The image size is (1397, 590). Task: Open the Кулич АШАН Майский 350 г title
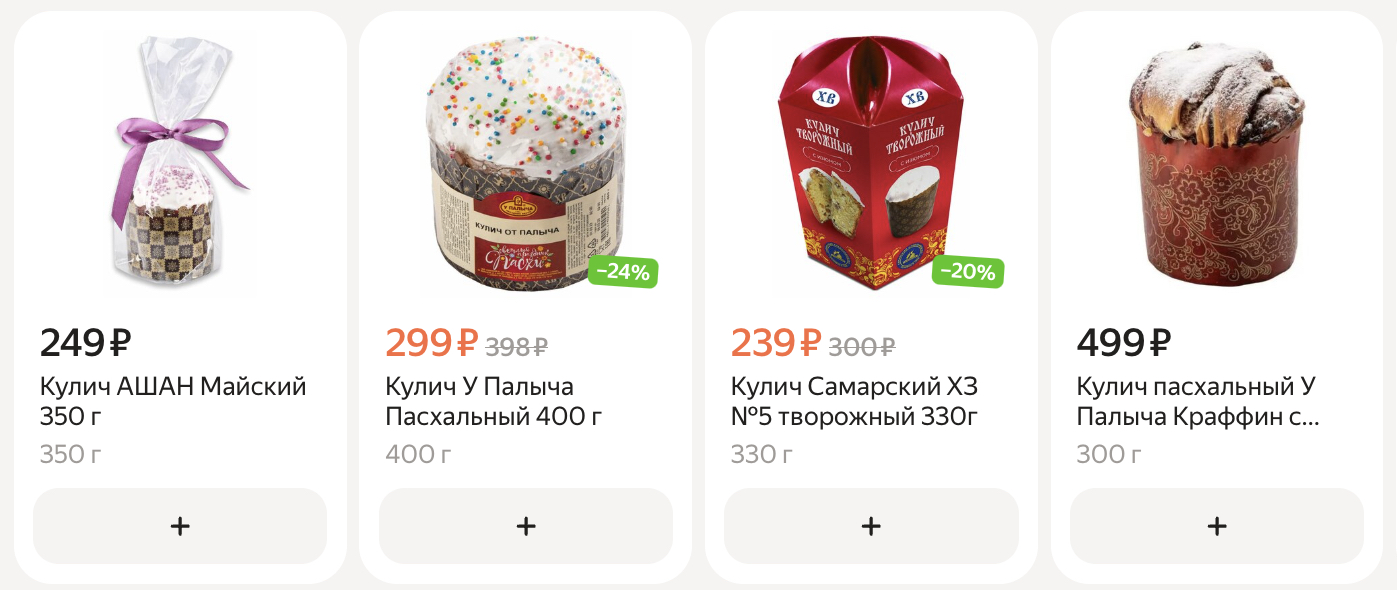pyautogui.click(x=173, y=401)
